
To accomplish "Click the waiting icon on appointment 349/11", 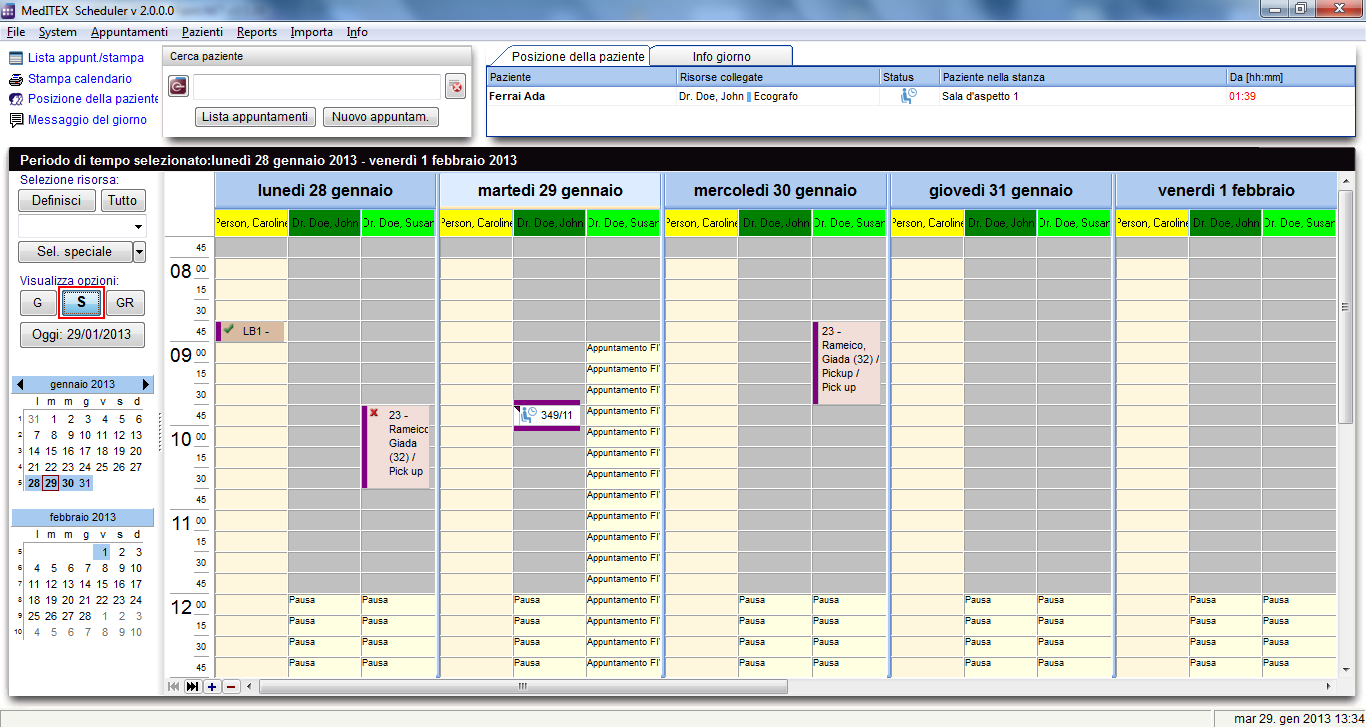I will pos(529,414).
